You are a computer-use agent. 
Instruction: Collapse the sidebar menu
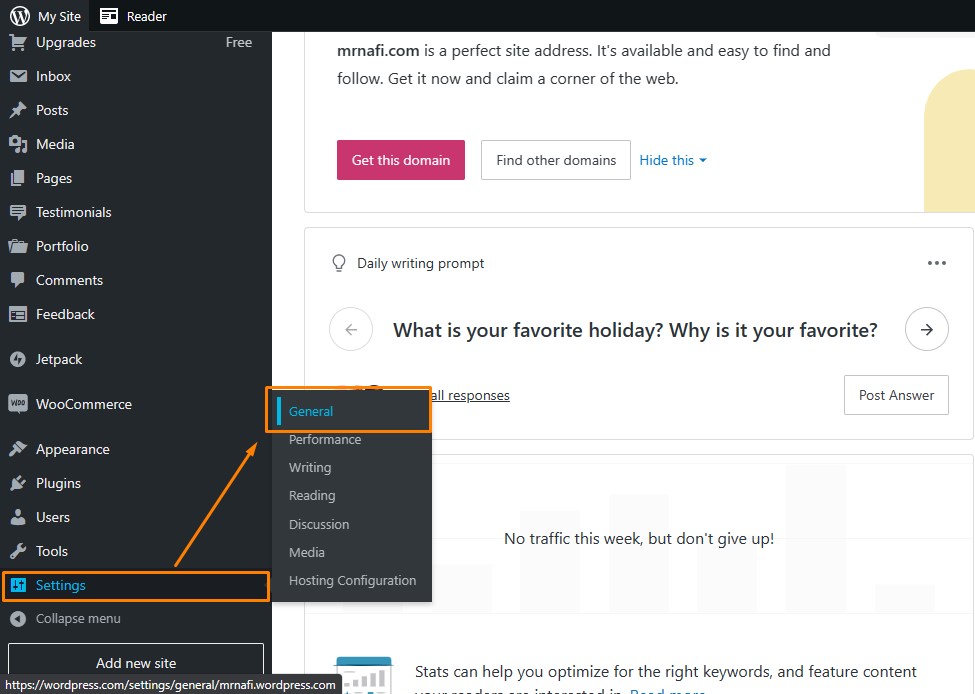click(x=65, y=619)
